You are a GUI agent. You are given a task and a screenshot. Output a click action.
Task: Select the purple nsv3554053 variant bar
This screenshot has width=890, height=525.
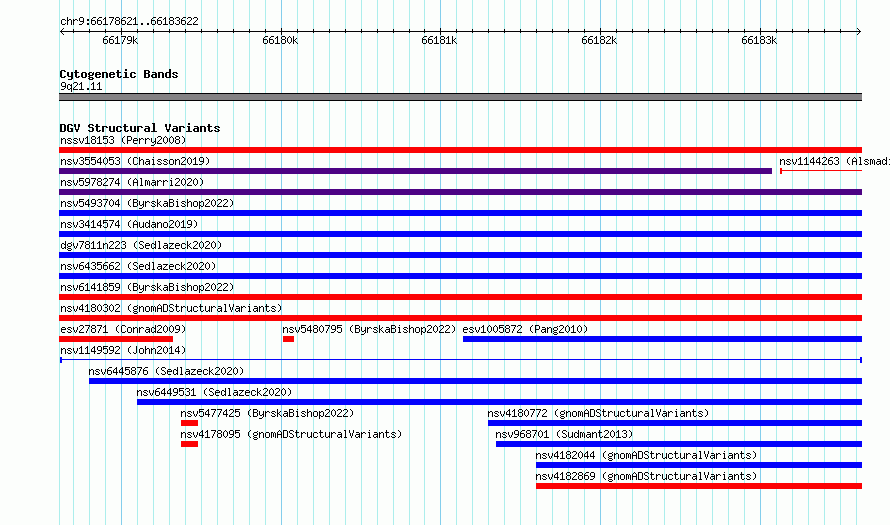[x=415, y=171]
